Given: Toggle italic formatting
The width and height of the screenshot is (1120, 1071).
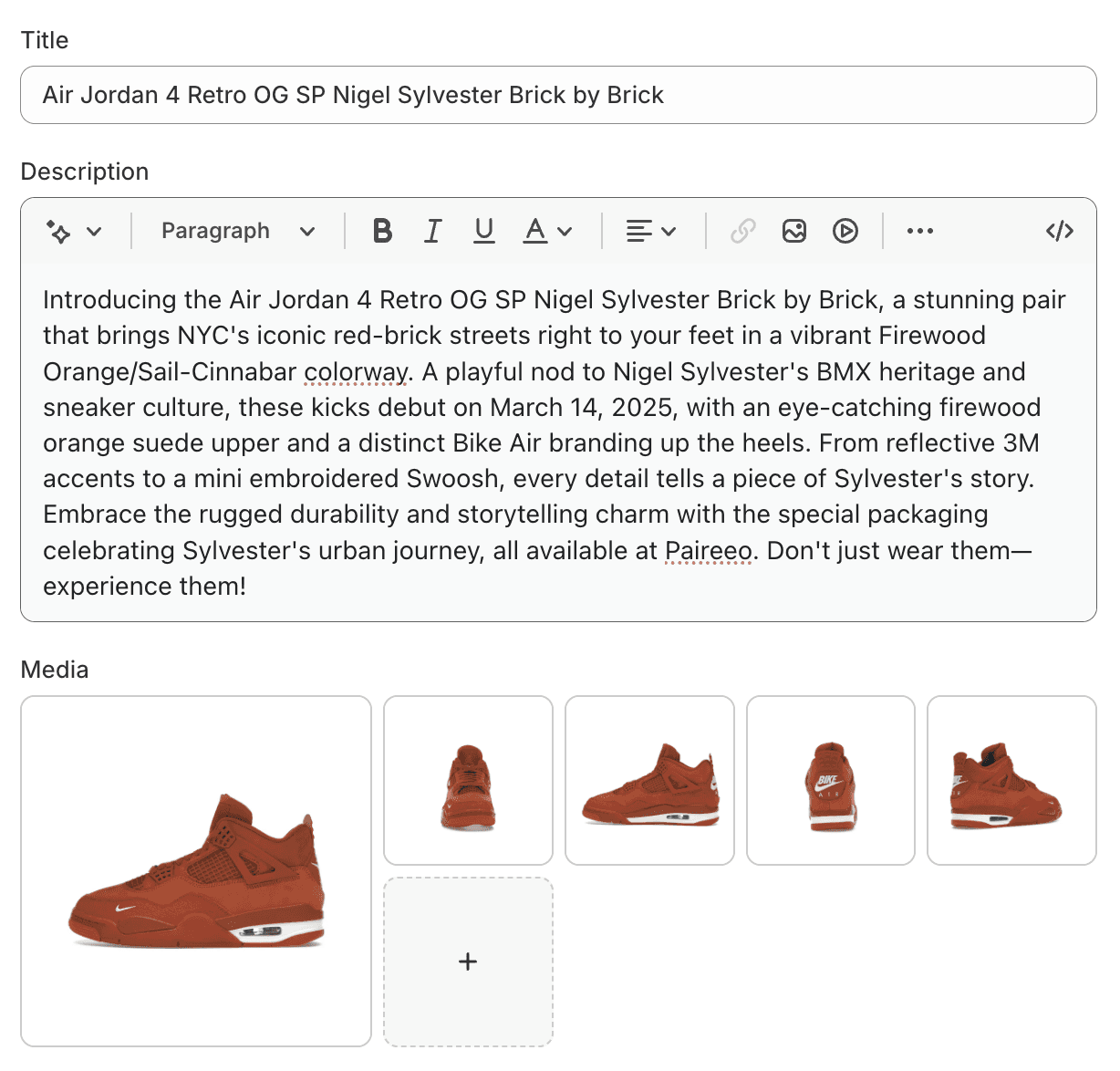Looking at the screenshot, I should 433,231.
